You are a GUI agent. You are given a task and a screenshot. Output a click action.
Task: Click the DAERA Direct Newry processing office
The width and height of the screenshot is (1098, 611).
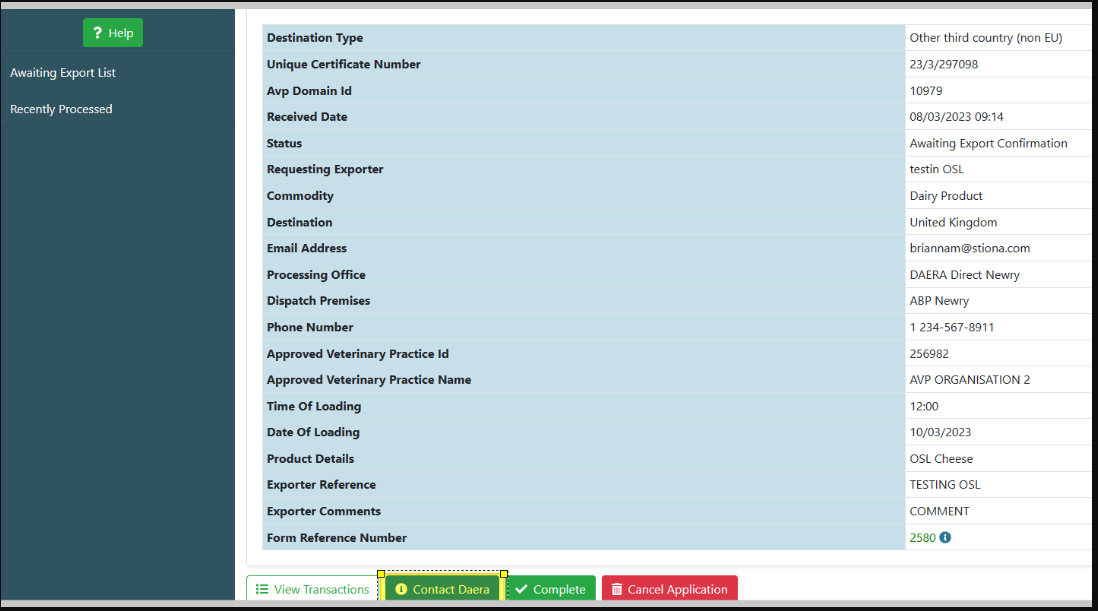point(964,275)
